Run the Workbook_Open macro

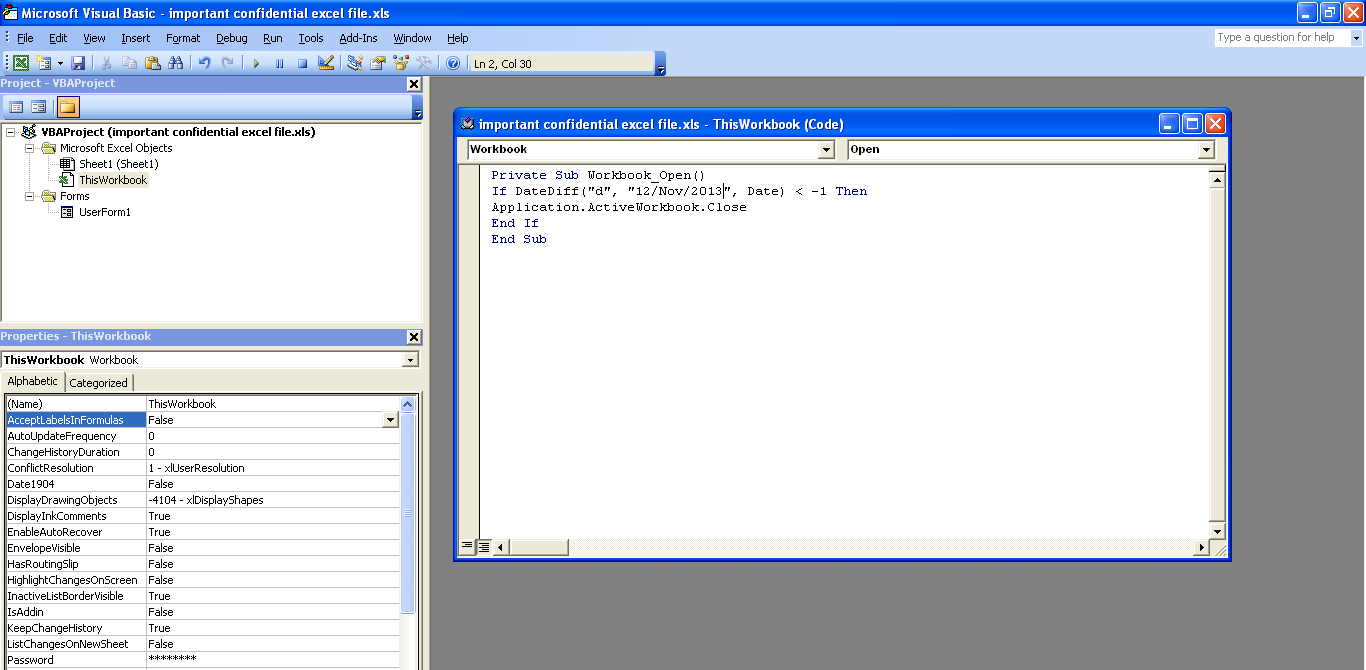coord(256,62)
